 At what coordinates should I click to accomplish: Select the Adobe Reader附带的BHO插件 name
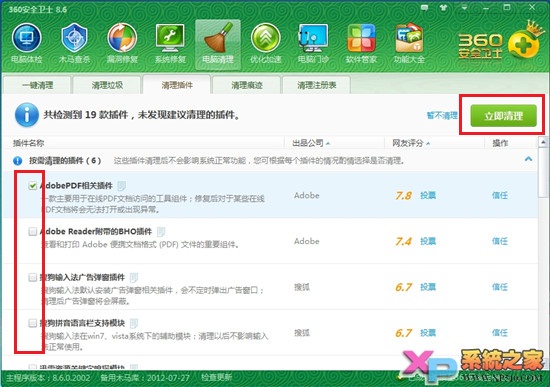[96, 232]
